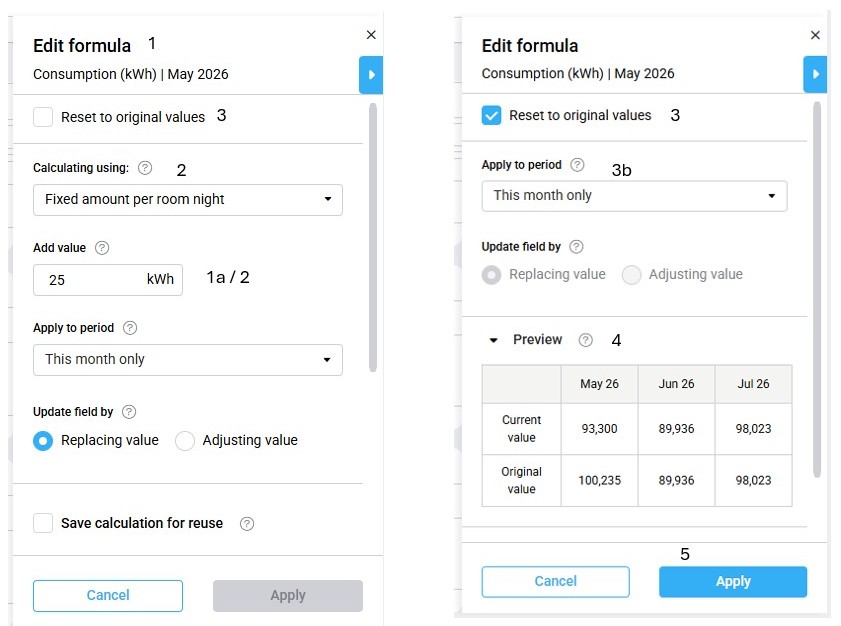The height and width of the screenshot is (626, 841).
Task: Click help icon beside Preview heading
Action: 586,340
